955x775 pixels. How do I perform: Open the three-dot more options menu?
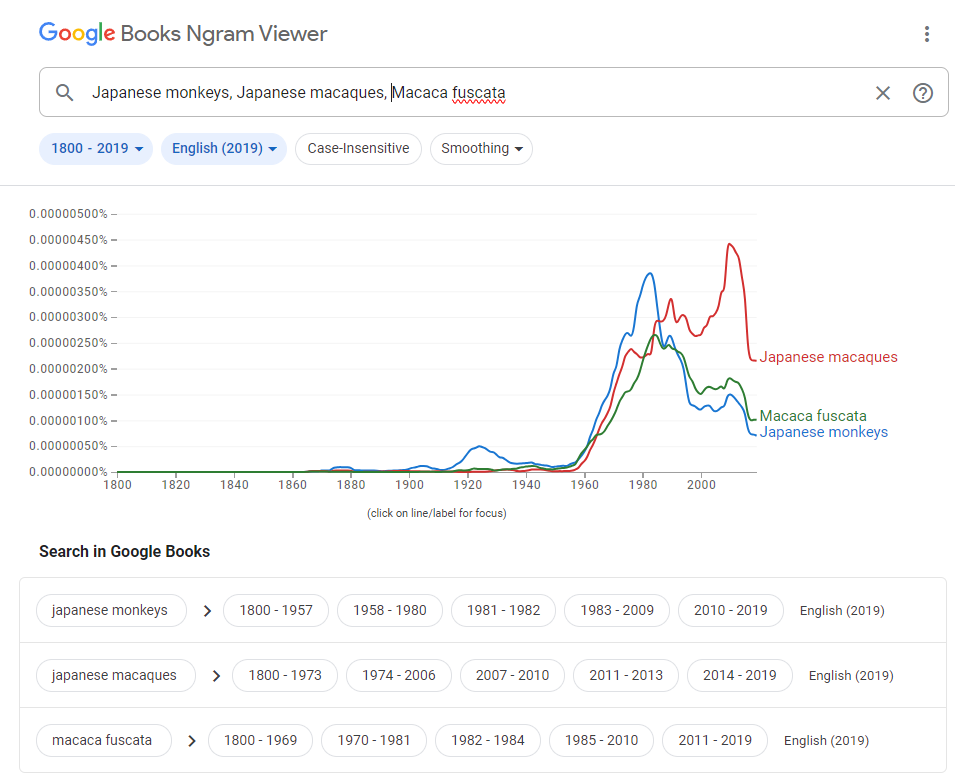coord(926,35)
